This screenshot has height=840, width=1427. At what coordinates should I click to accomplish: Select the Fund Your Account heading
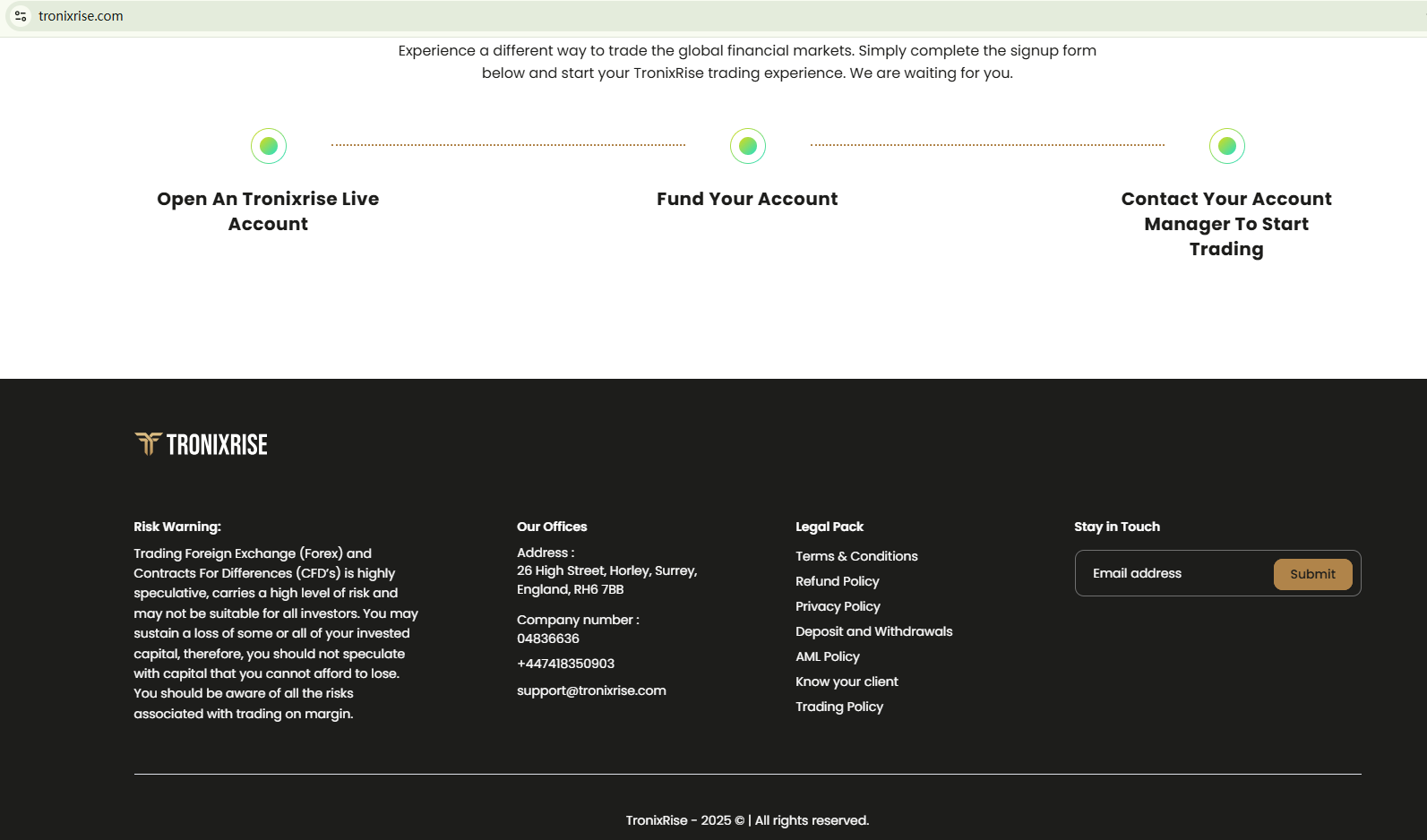coord(747,199)
